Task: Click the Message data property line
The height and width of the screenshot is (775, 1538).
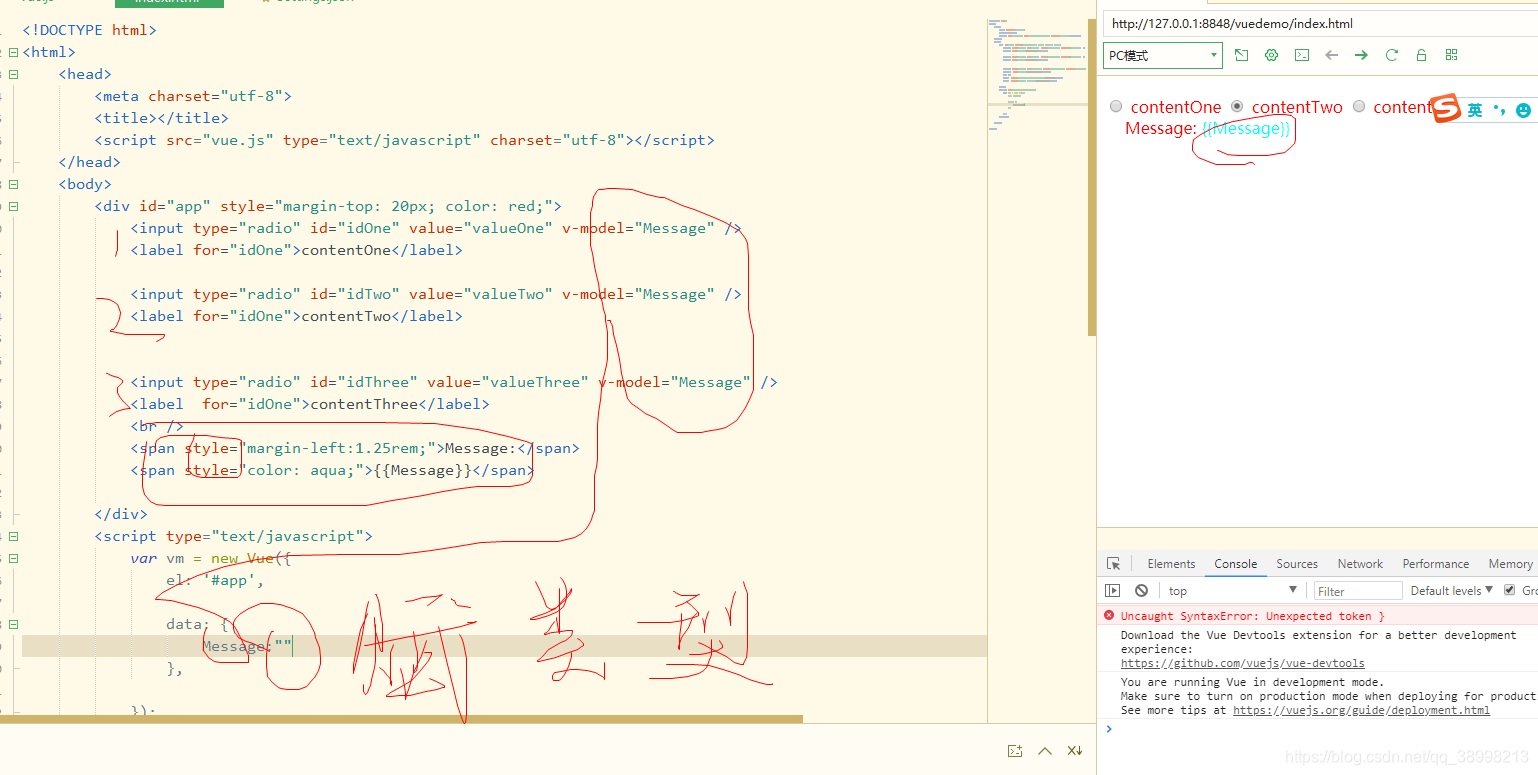Action: (247, 646)
